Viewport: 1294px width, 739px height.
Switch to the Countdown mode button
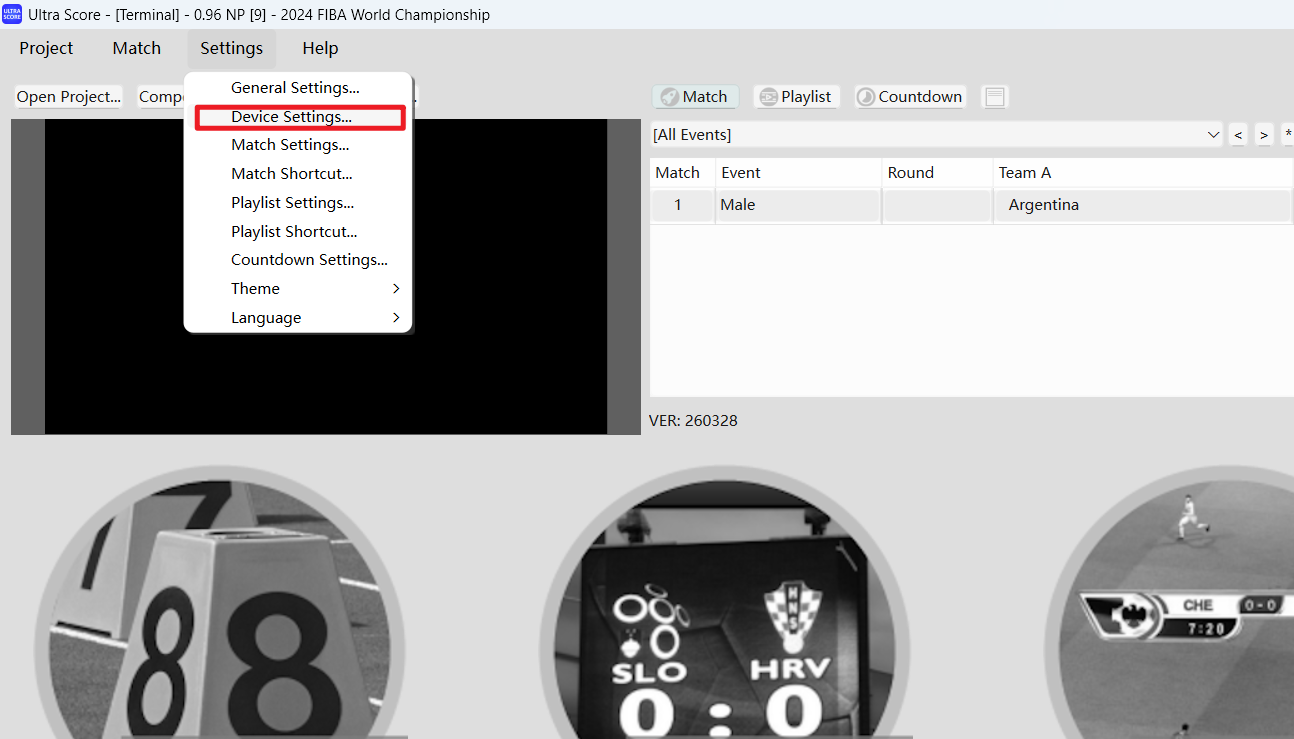(x=910, y=97)
